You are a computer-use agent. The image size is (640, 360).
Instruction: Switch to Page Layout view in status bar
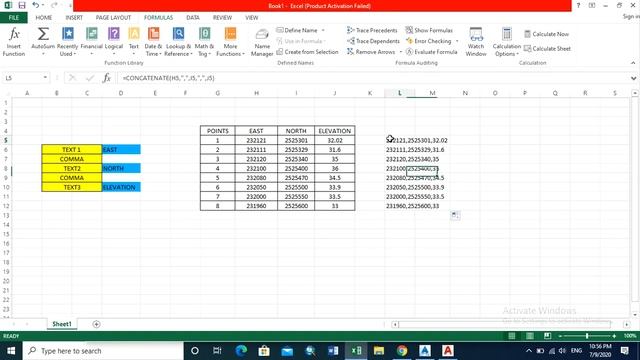530,336
